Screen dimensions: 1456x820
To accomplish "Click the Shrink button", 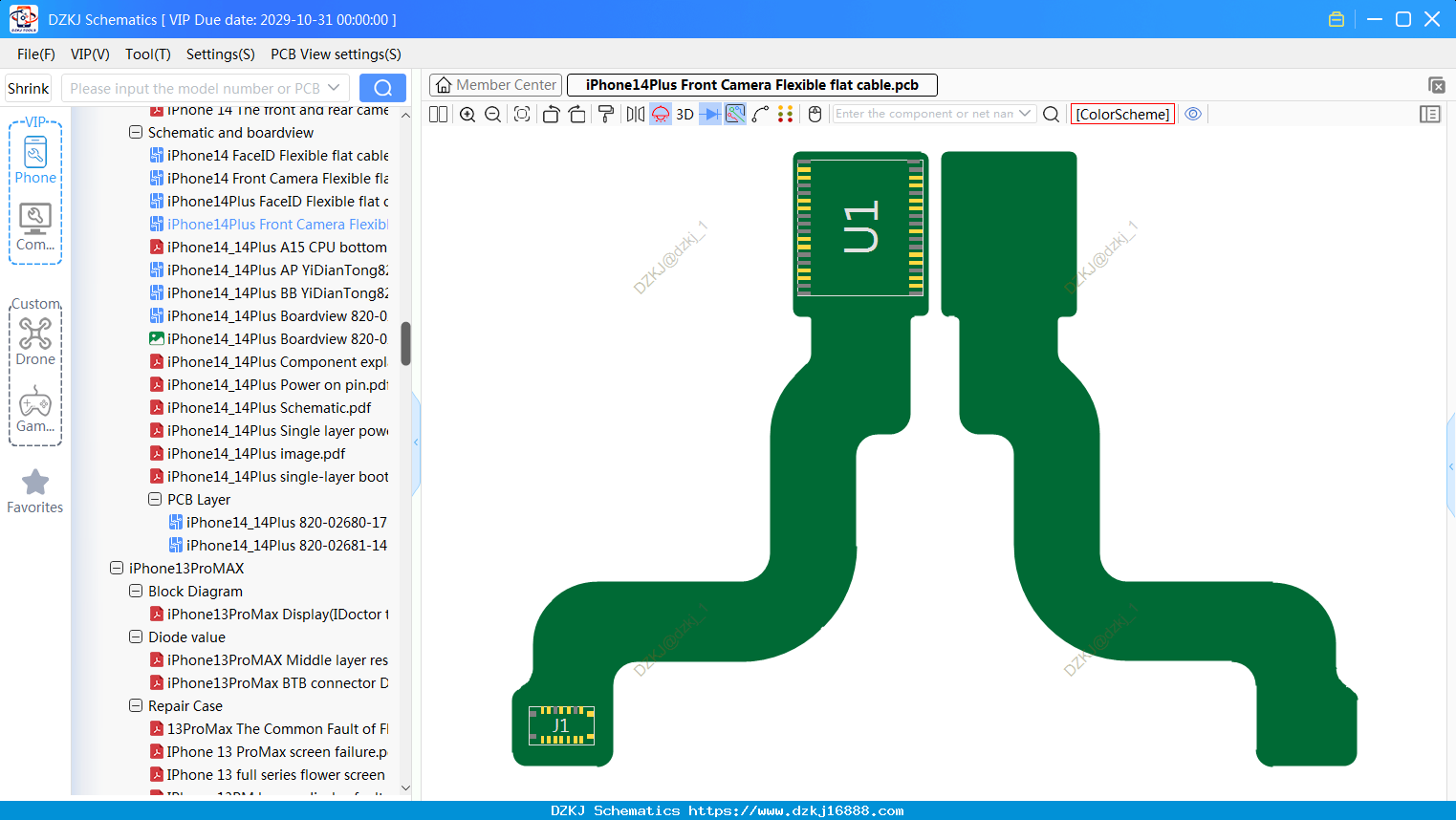I will click(x=29, y=88).
